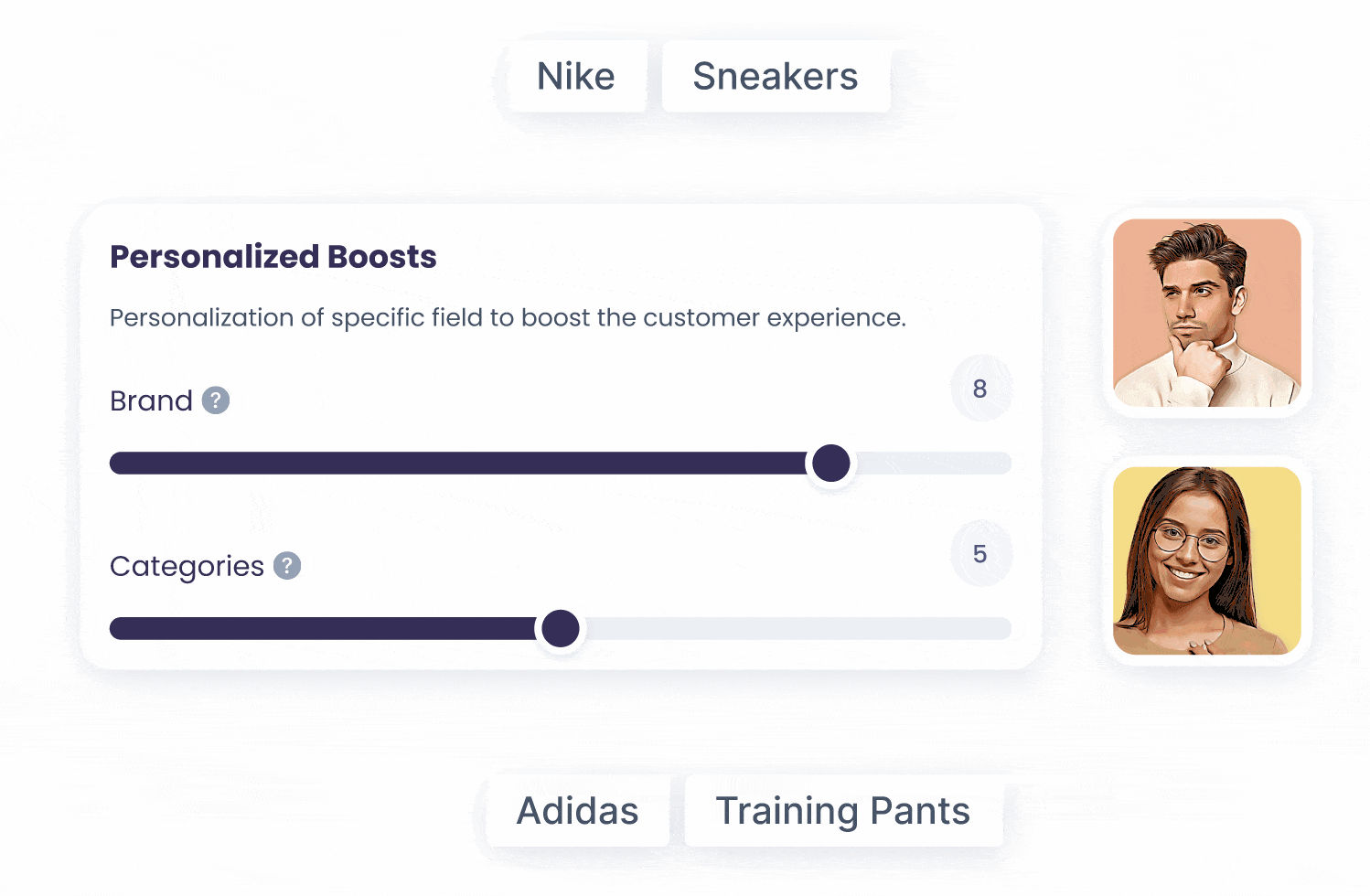Click the filled portion of Categories slider

coord(320,629)
